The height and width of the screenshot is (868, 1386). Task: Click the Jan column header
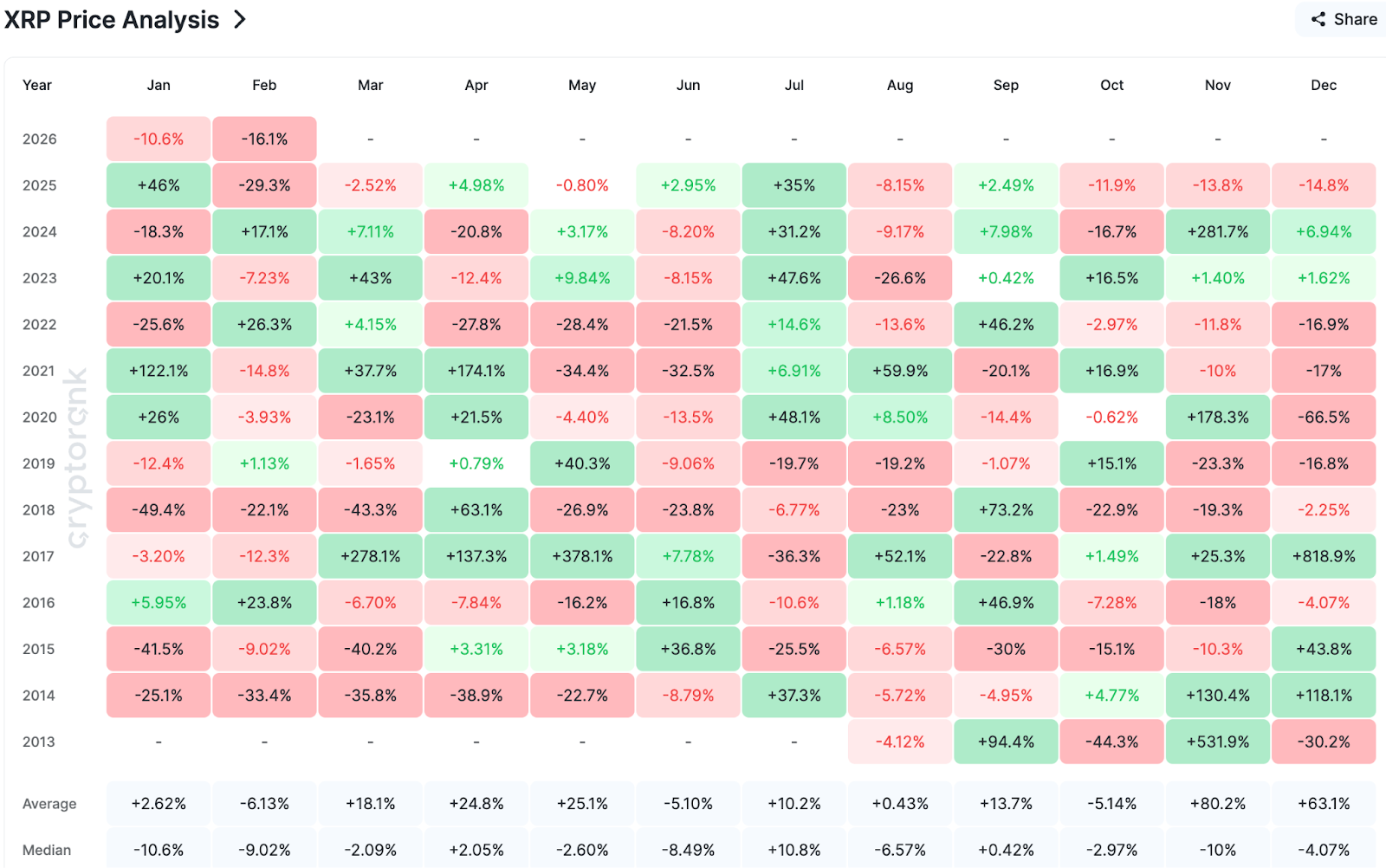coord(159,85)
